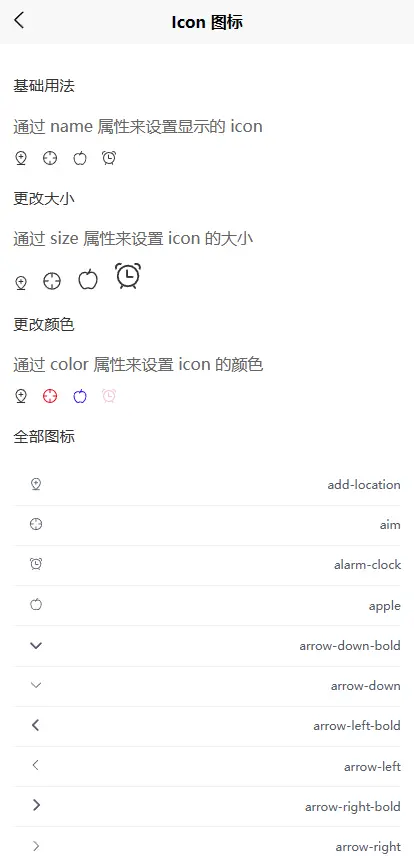Viewport: 414px width, 856px height.
Task: Click the arrow-left-bold chevron icon
Action: pyautogui.click(x=36, y=726)
